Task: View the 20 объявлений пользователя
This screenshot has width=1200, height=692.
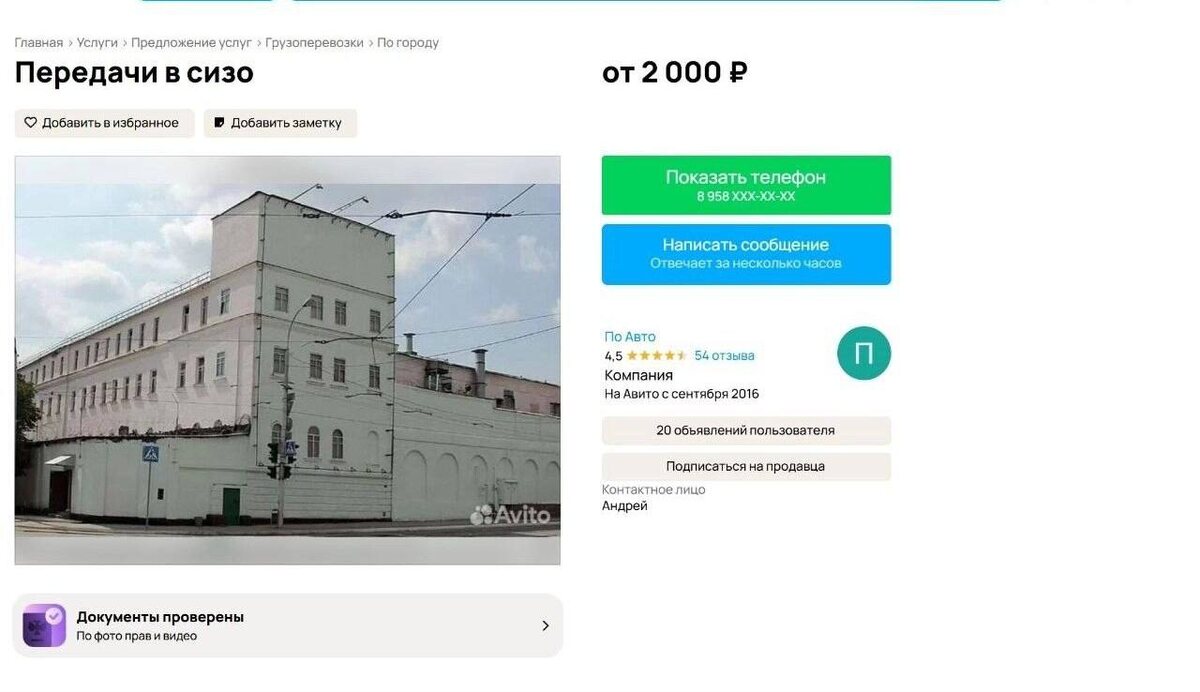Action: [x=746, y=431]
